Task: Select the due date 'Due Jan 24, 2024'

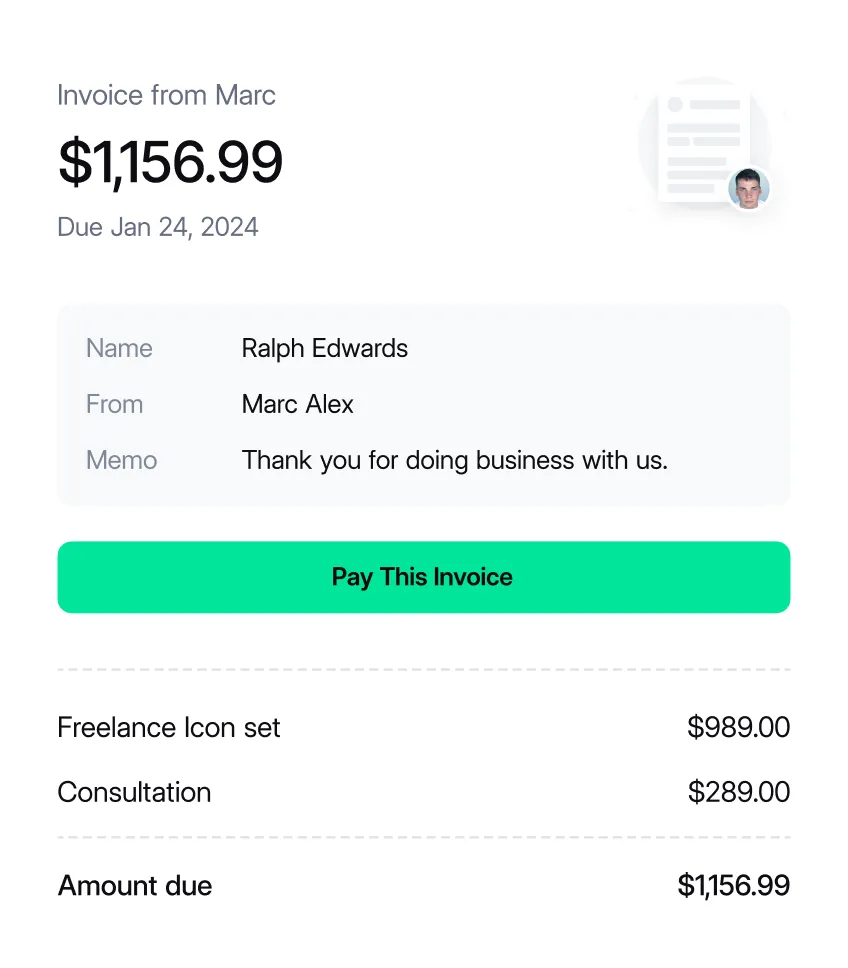Action: click(158, 227)
